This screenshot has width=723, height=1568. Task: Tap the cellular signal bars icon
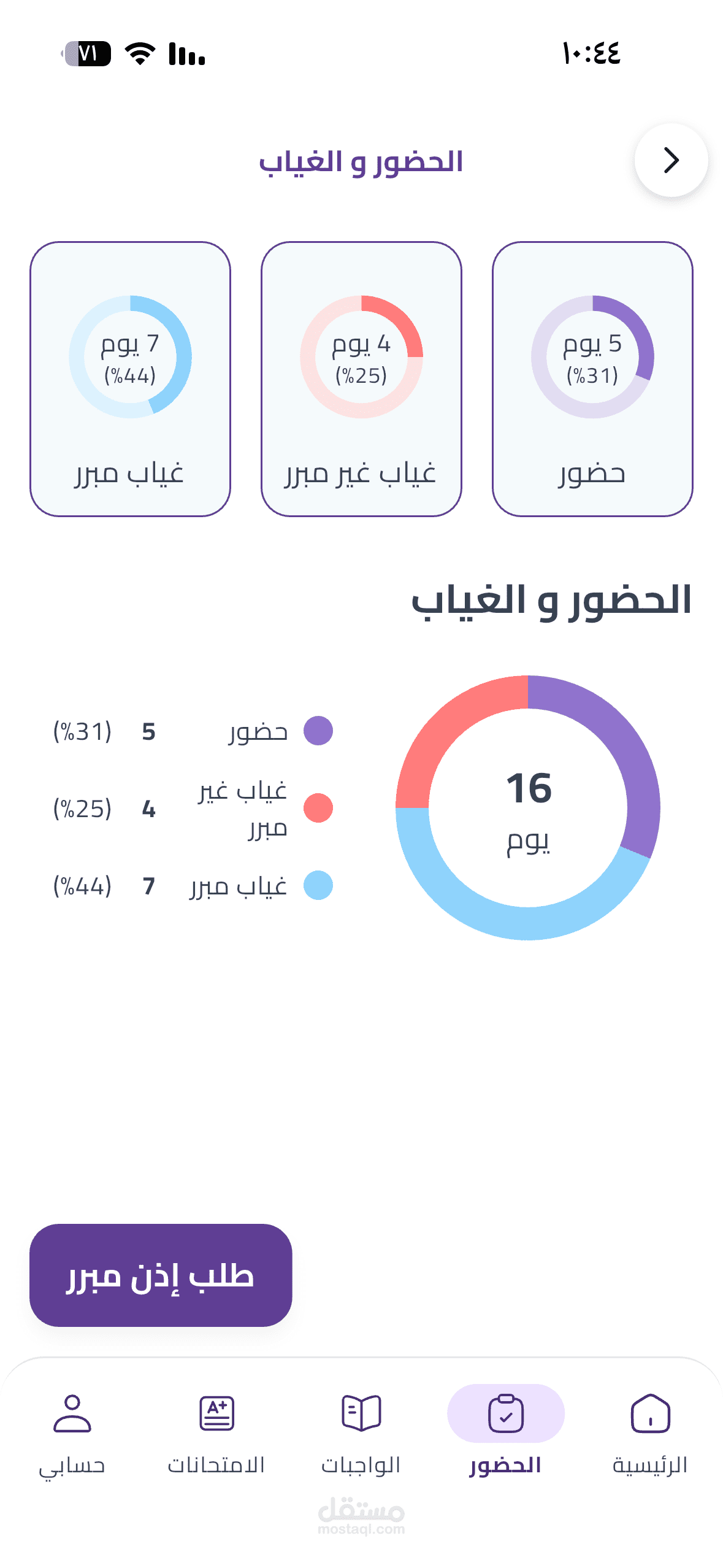click(186, 53)
